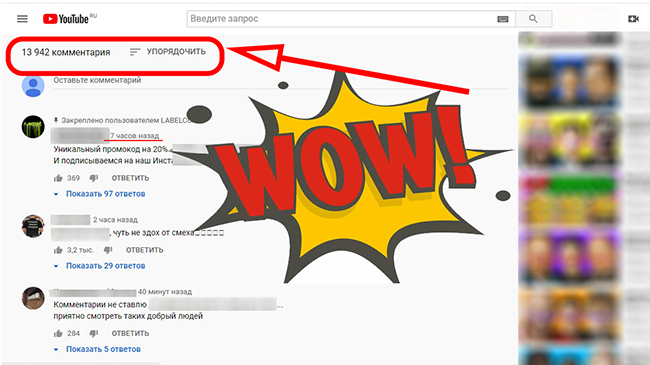Image resolution: width=650 pixels, height=365 pixels.
Task: Click ОТВЕТИТЬ under the 284-likes comment
Action: pyautogui.click(x=130, y=333)
